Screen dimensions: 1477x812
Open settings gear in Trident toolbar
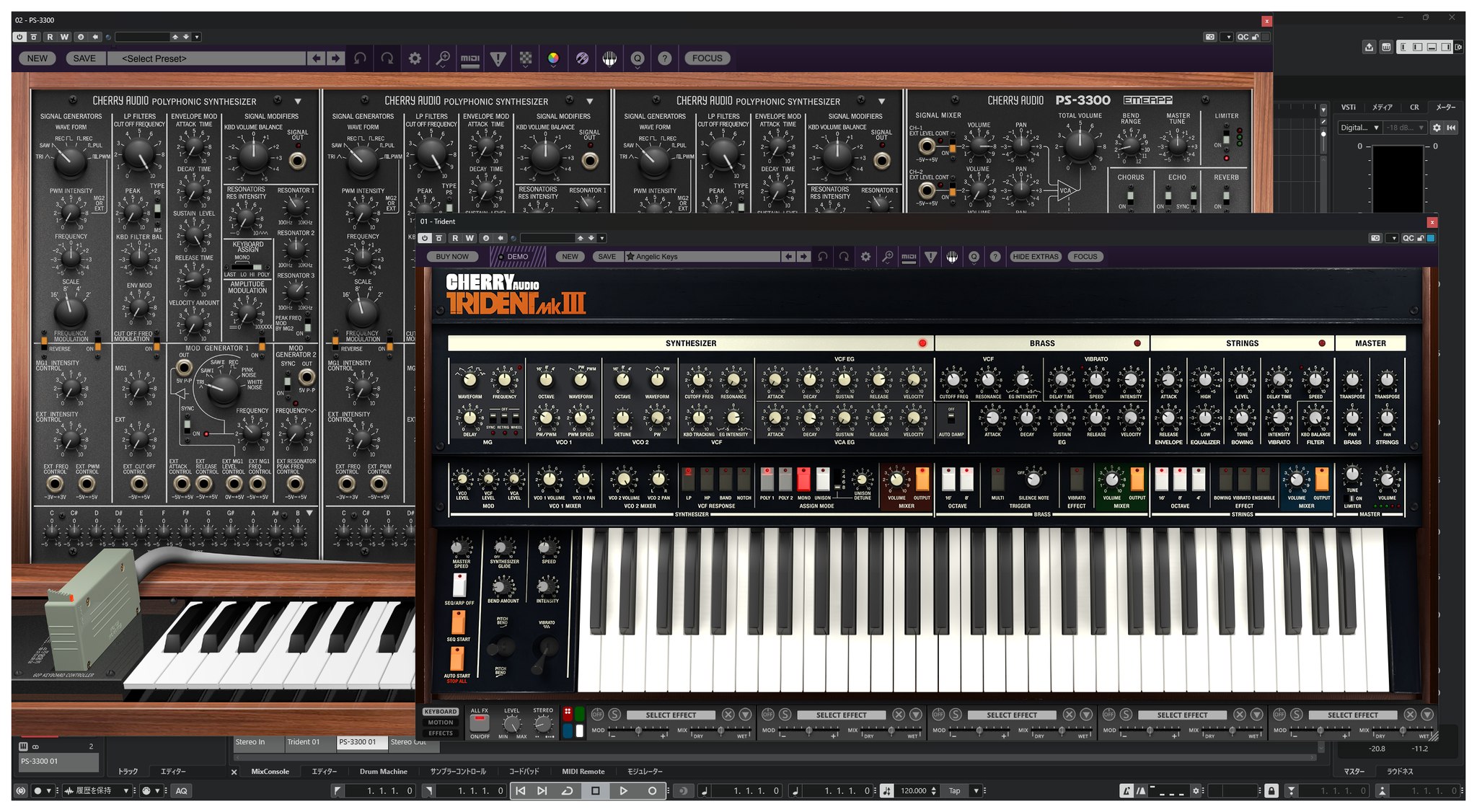point(865,257)
